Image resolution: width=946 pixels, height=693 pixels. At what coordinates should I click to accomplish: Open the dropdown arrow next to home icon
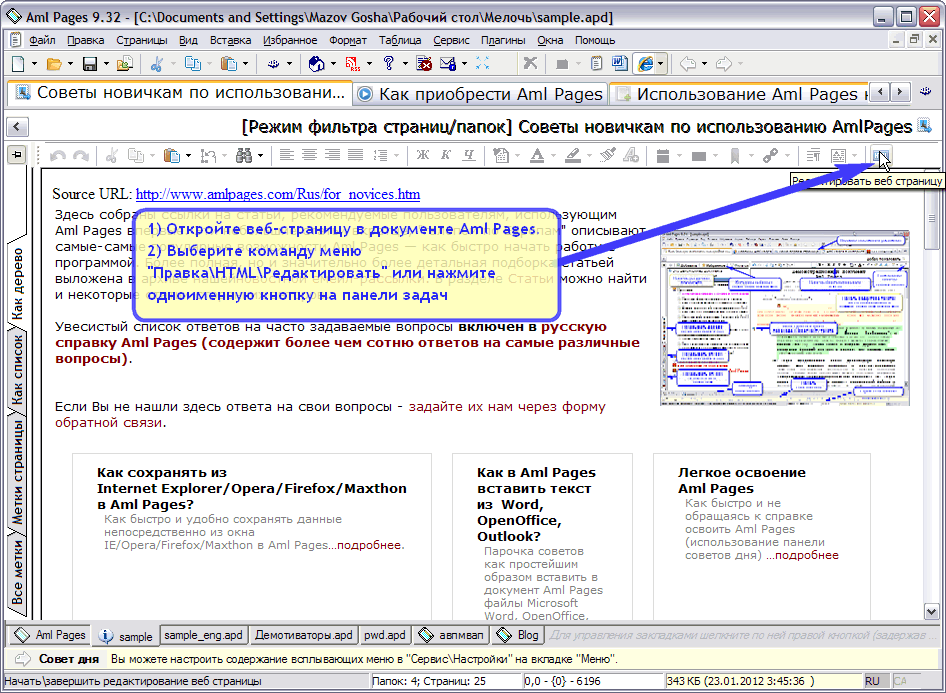[x=333, y=63]
